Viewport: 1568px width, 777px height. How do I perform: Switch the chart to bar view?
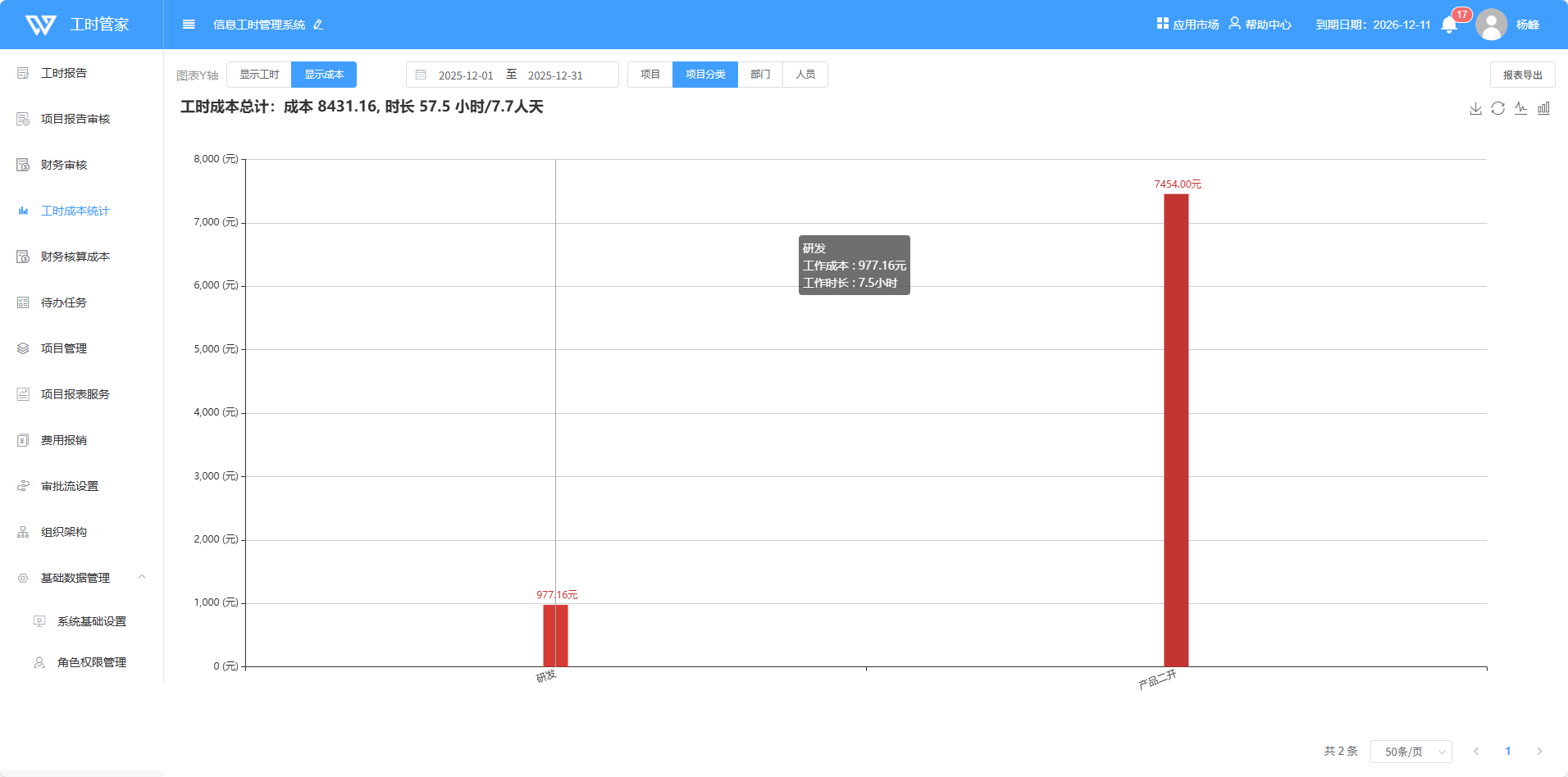click(x=1543, y=108)
